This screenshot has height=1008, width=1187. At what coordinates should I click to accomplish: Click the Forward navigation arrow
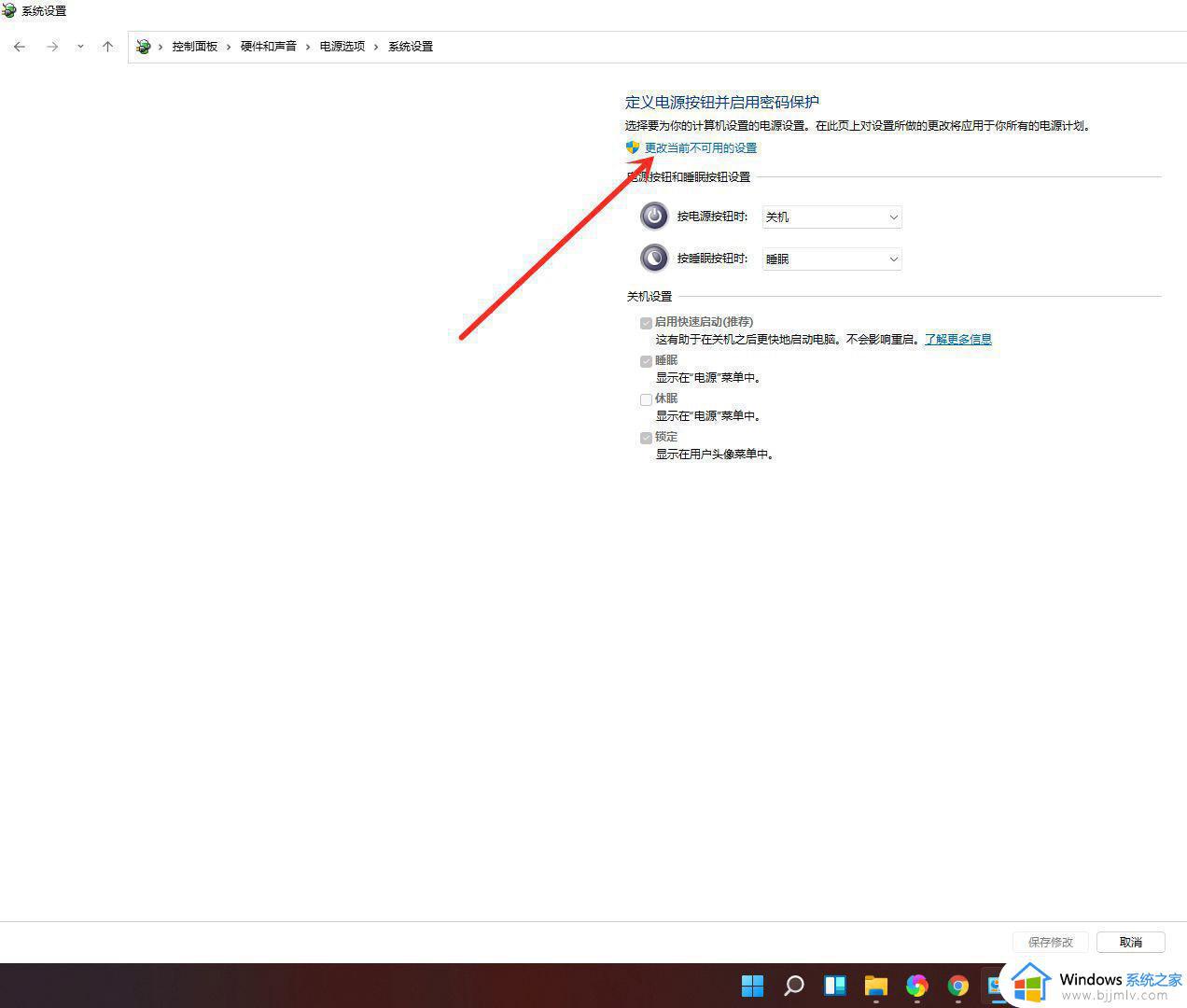52,47
